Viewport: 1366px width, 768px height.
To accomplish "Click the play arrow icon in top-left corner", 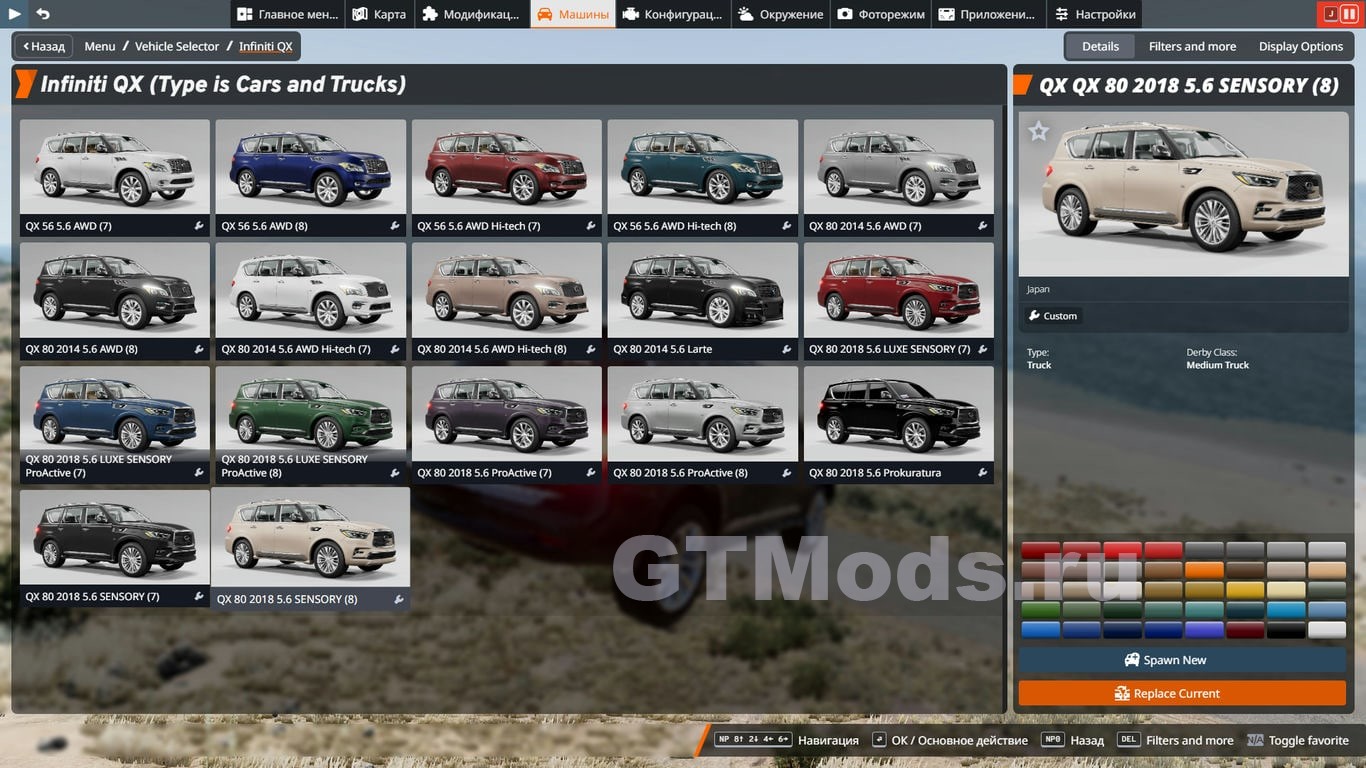I will (x=14, y=14).
